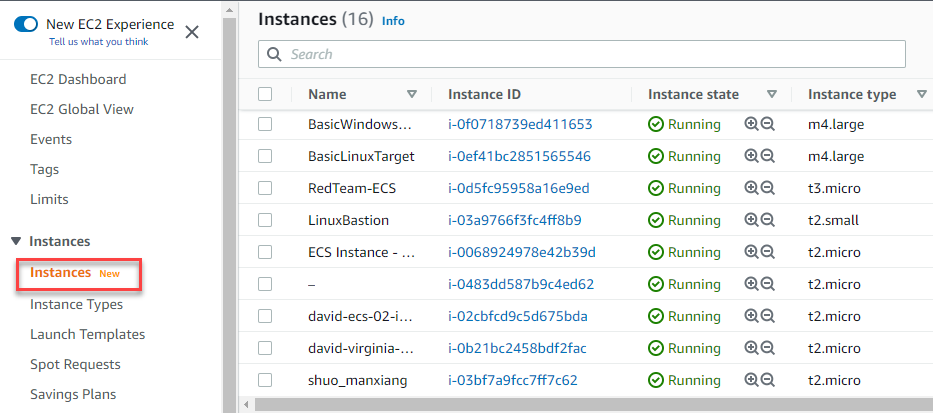Click the search magnifier icon

pyautogui.click(x=274, y=54)
